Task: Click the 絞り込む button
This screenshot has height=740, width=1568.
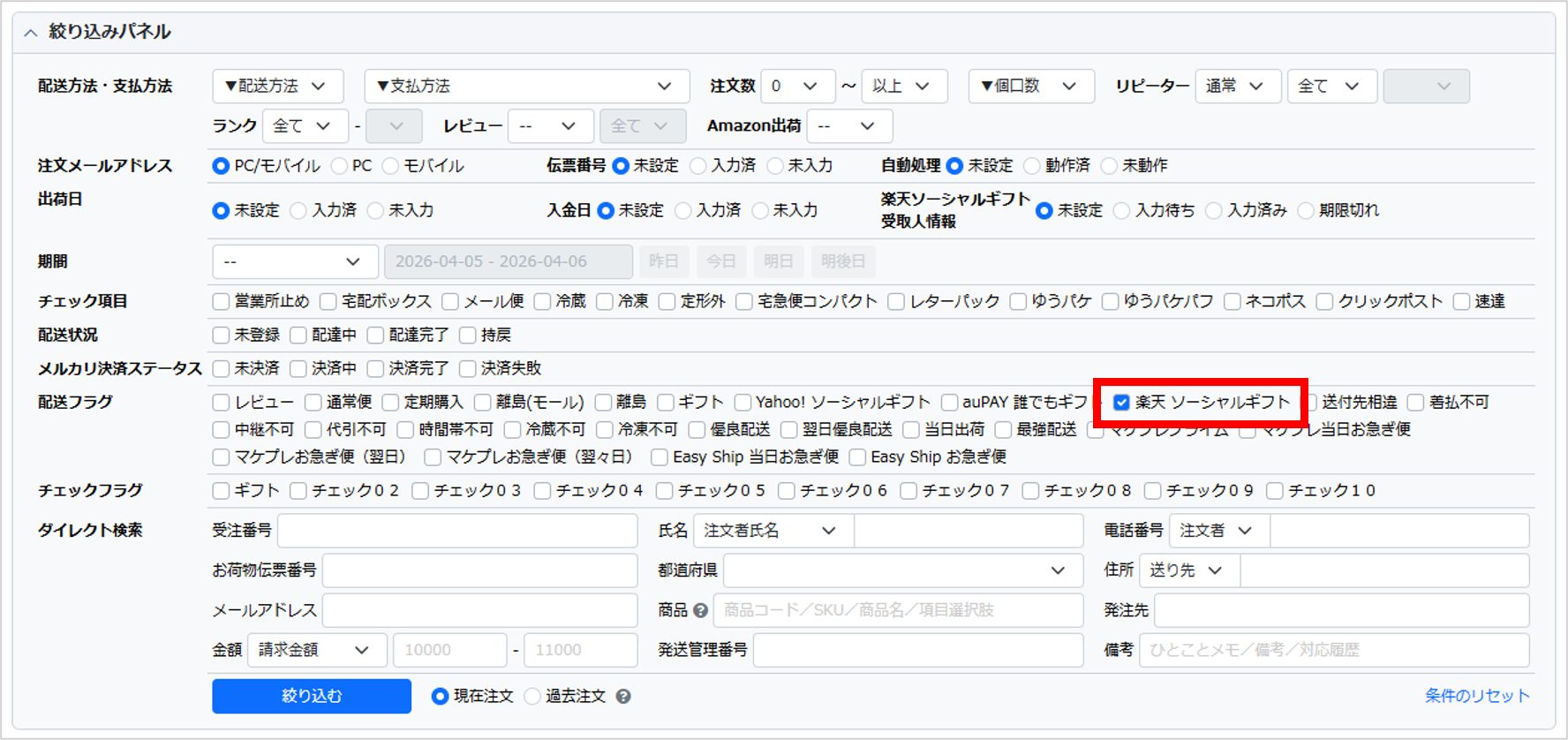Action: (x=311, y=696)
